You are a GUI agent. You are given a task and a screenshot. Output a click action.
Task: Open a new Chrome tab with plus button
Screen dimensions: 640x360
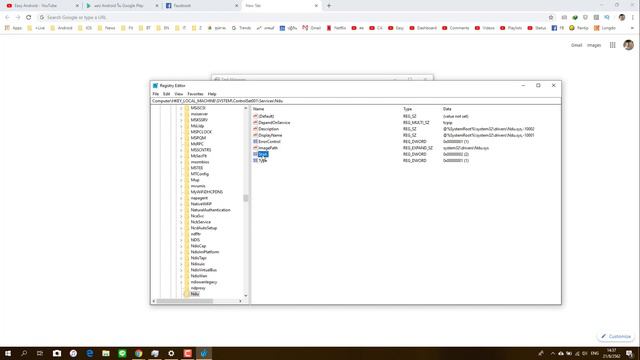(329, 6)
